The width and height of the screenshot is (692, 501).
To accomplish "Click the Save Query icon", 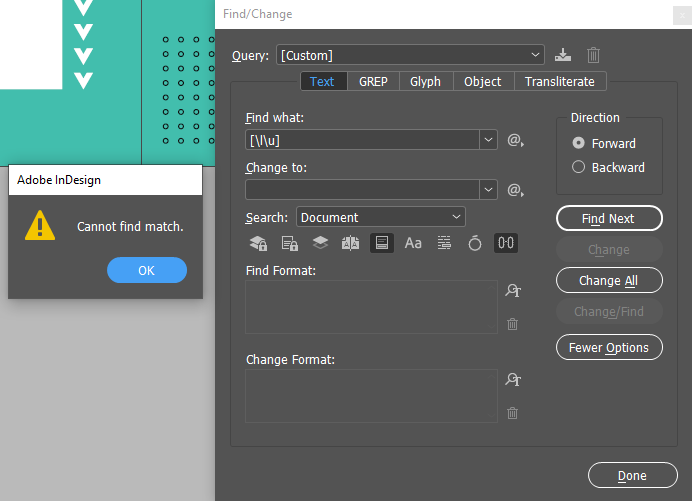I will (x=563, y=55).
